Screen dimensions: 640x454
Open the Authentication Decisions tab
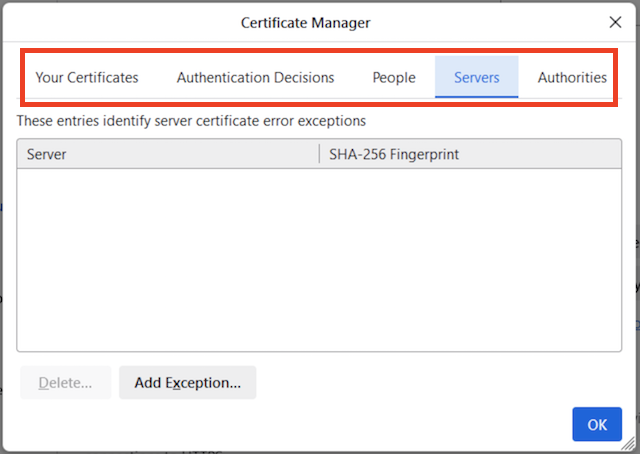tap(256, 77)
